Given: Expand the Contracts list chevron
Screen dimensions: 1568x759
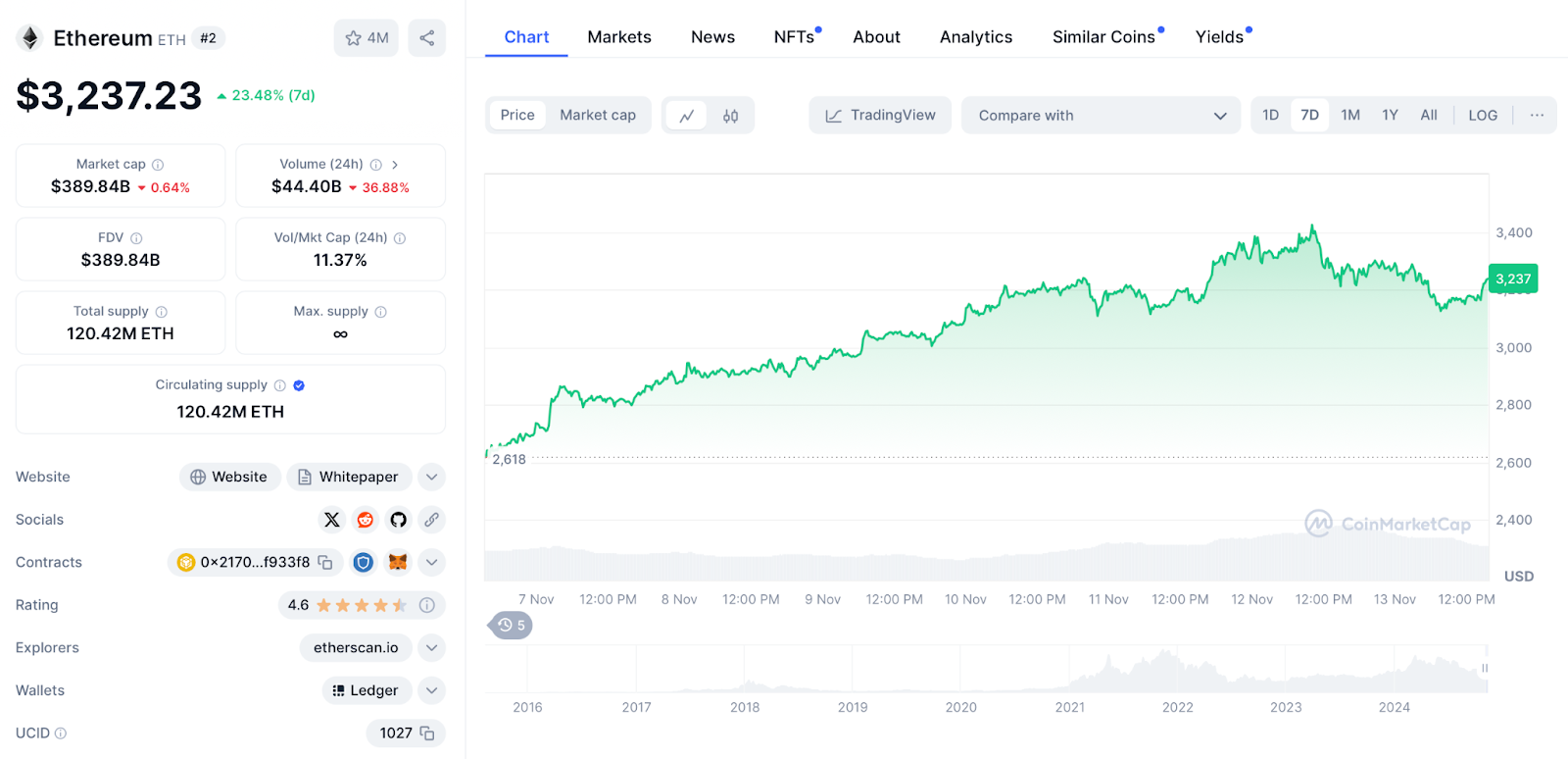Looking at the screenshot, I should click(x=431, y=563).
